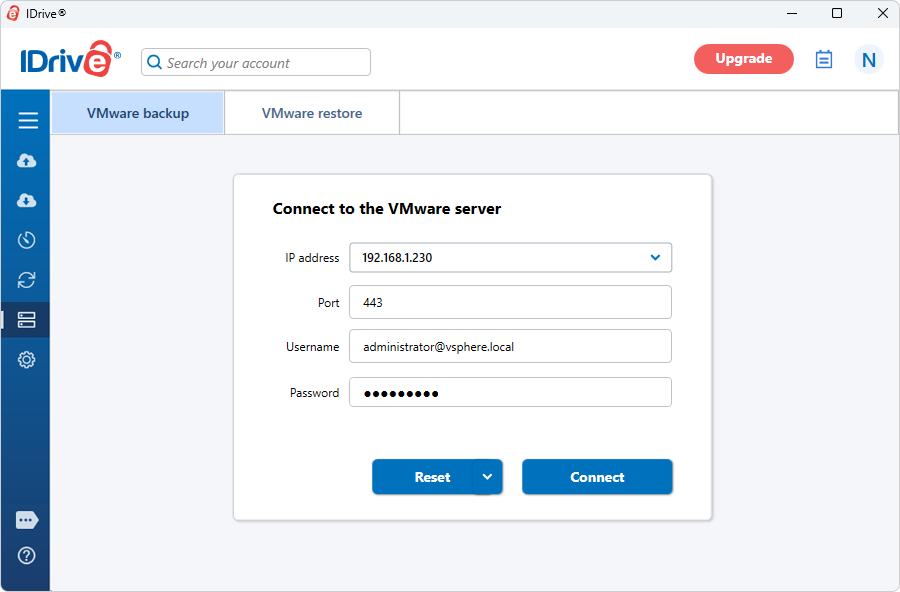Viewport: 900px width, 592px height.
Task: Open the cloud Backup section
Action: click(x=27, y=161)
